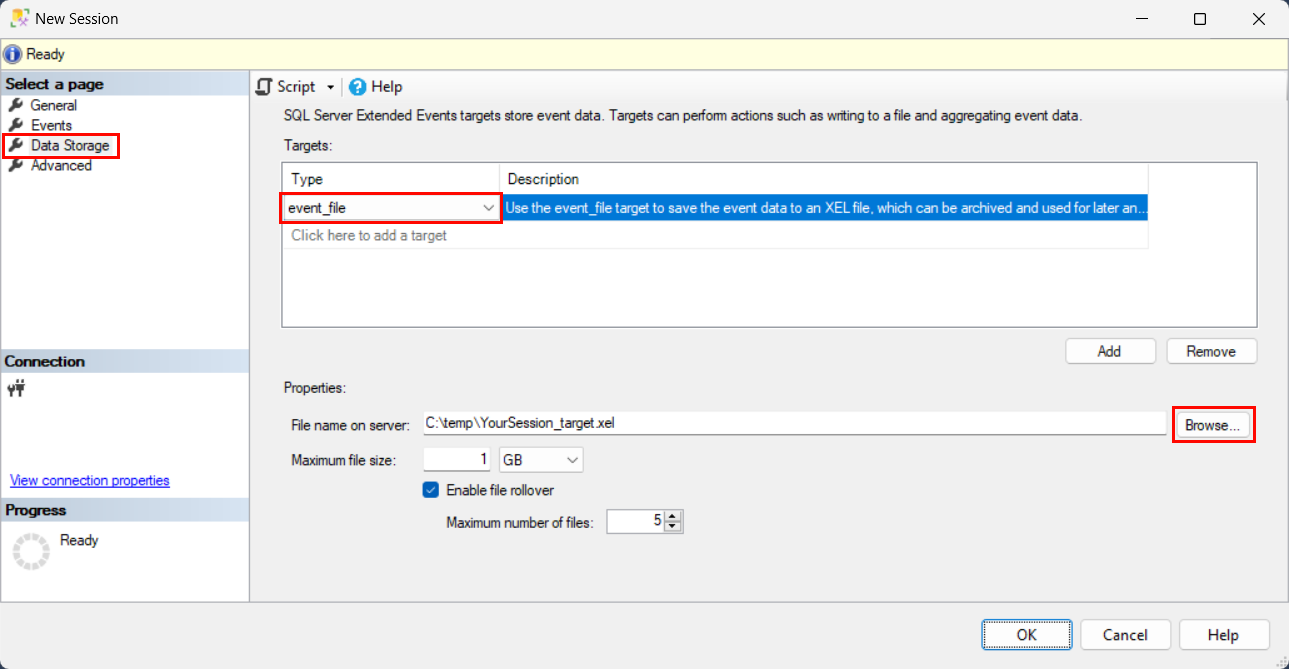Click the wrench icon beside General
This screenshot has height=669, width=1289.
(x=15, y=105)
